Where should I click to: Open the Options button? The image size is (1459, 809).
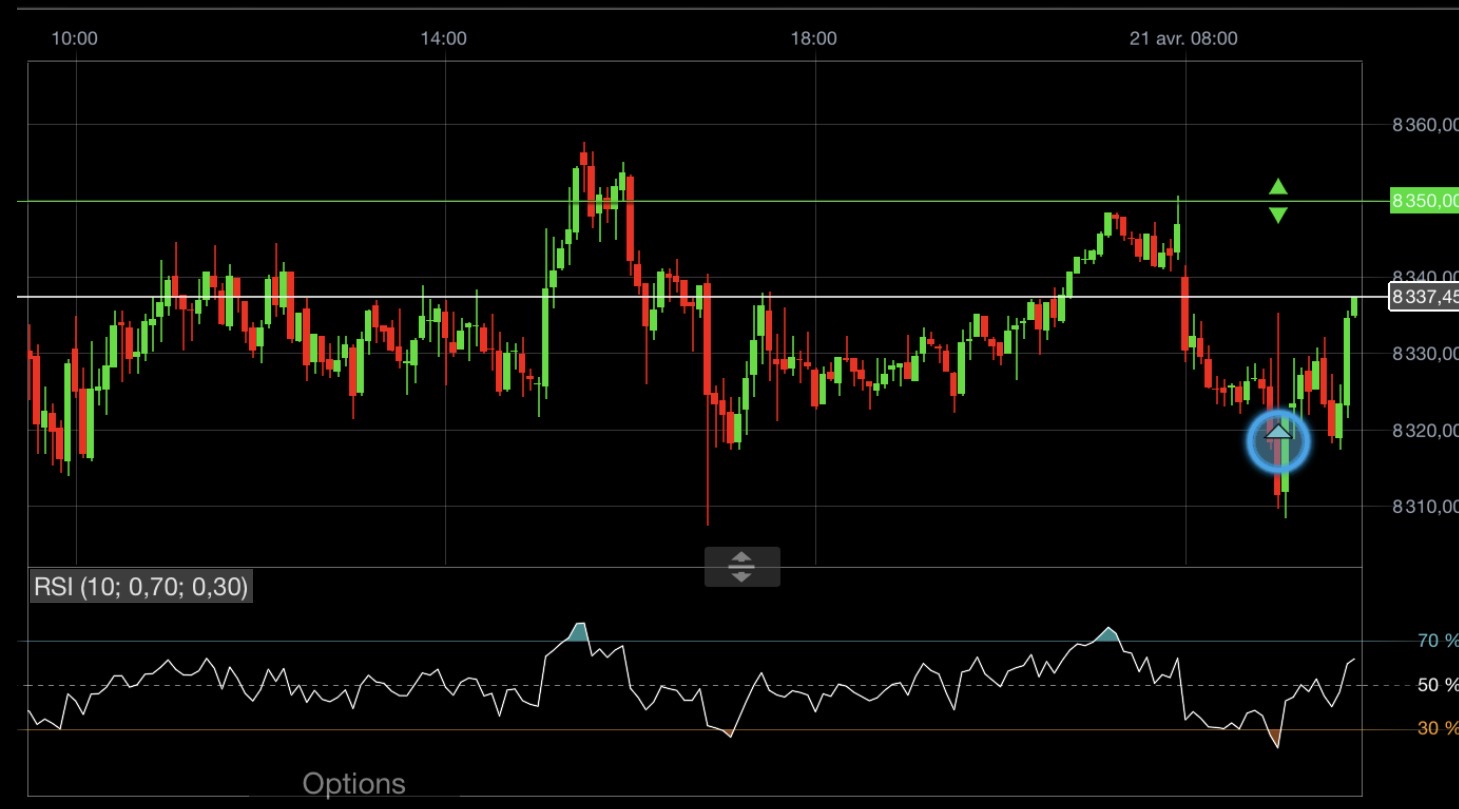(x=354, y=784)
